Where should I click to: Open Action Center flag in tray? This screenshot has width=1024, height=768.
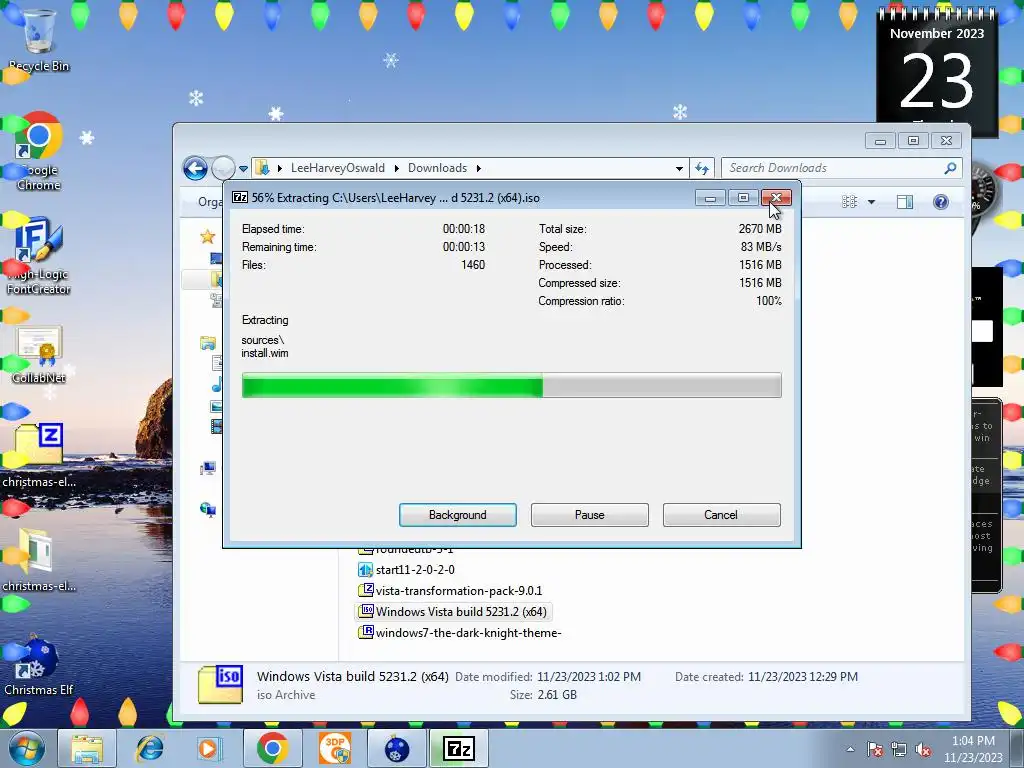tap(875, 749)
